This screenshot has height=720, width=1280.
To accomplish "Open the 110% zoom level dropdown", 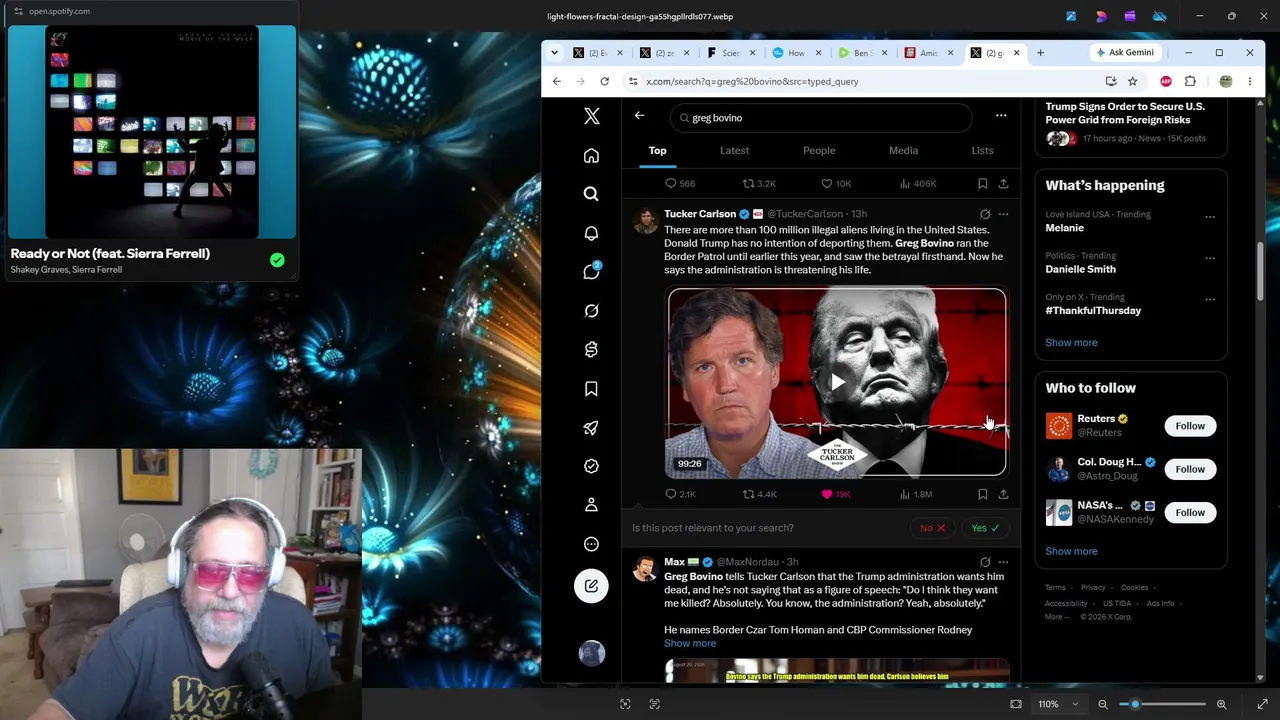I will (1058, 704).
